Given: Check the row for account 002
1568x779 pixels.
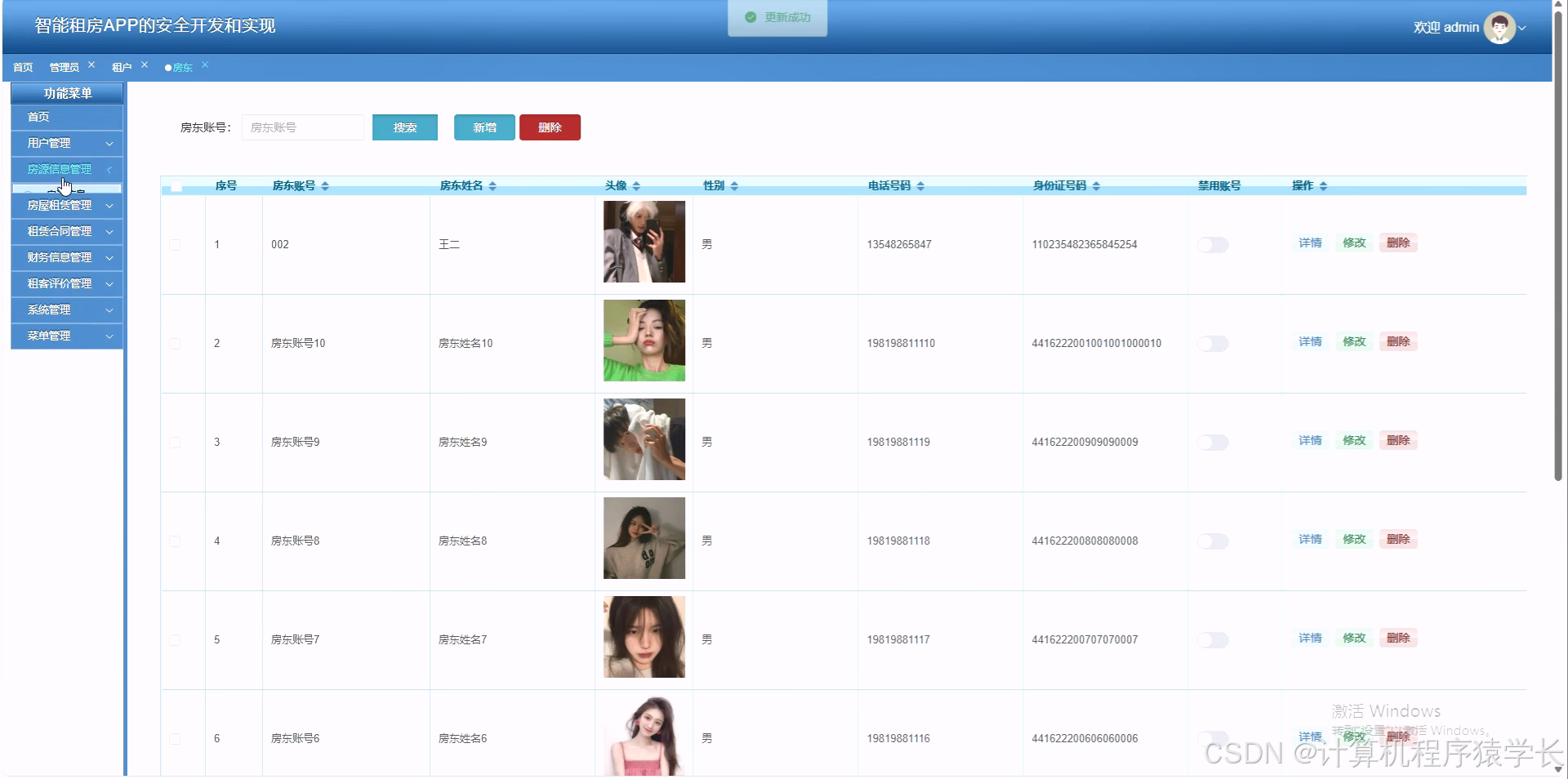Looking at the screenshot, I should (x=175, y=245).
